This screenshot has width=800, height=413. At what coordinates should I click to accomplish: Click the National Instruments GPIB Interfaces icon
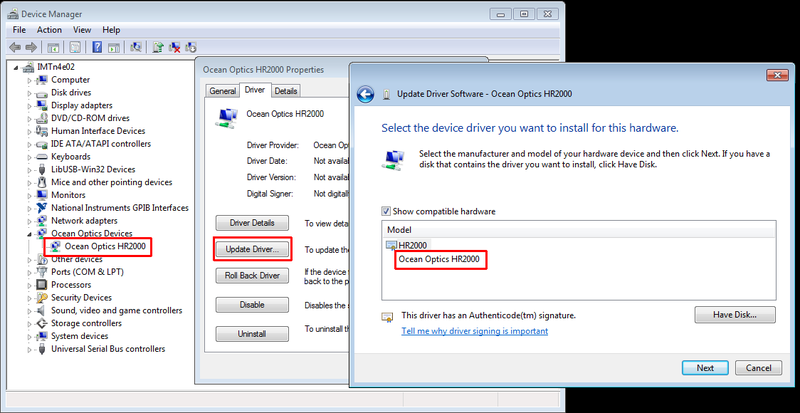click(42, 208)
